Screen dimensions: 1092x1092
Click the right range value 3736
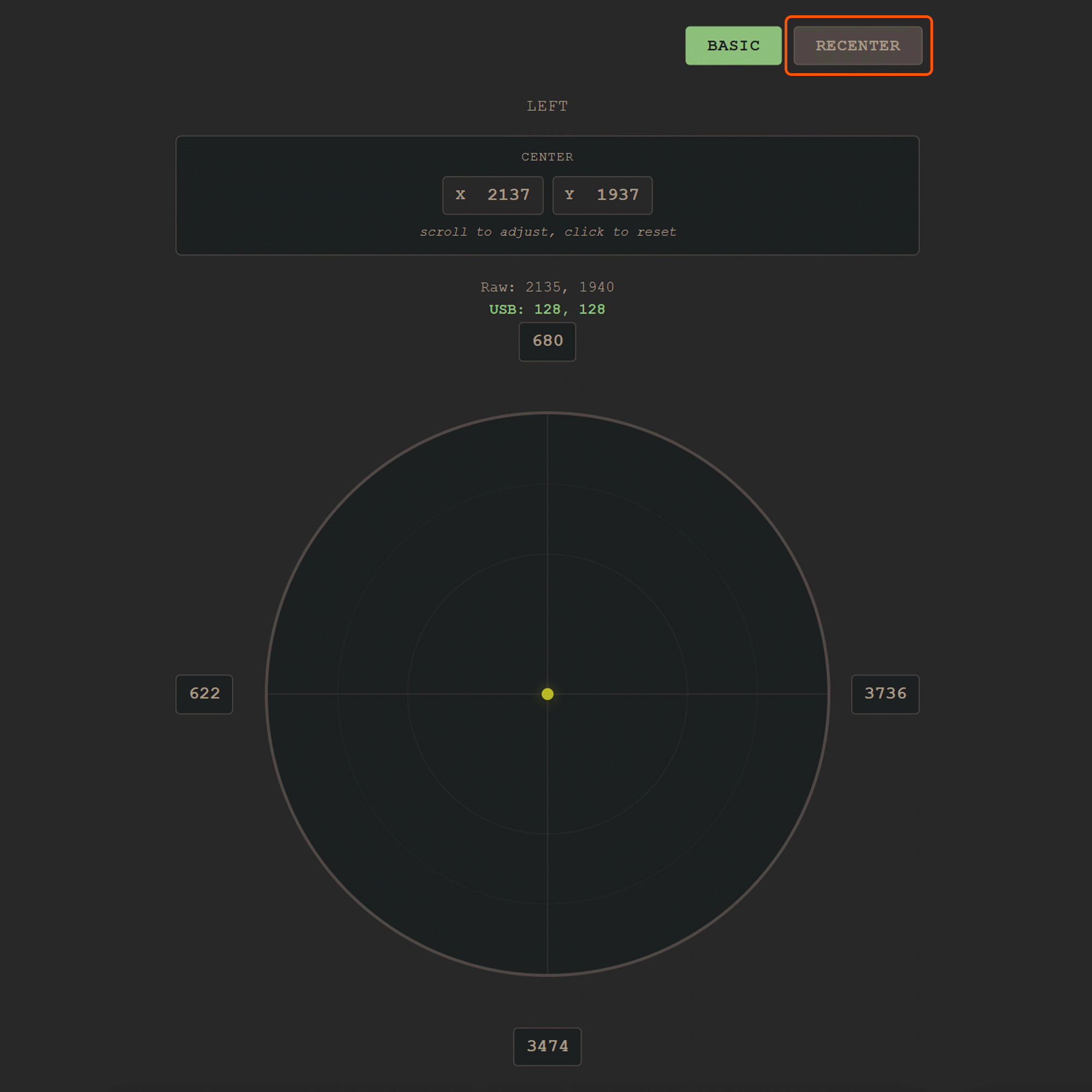tap(885, 694)
